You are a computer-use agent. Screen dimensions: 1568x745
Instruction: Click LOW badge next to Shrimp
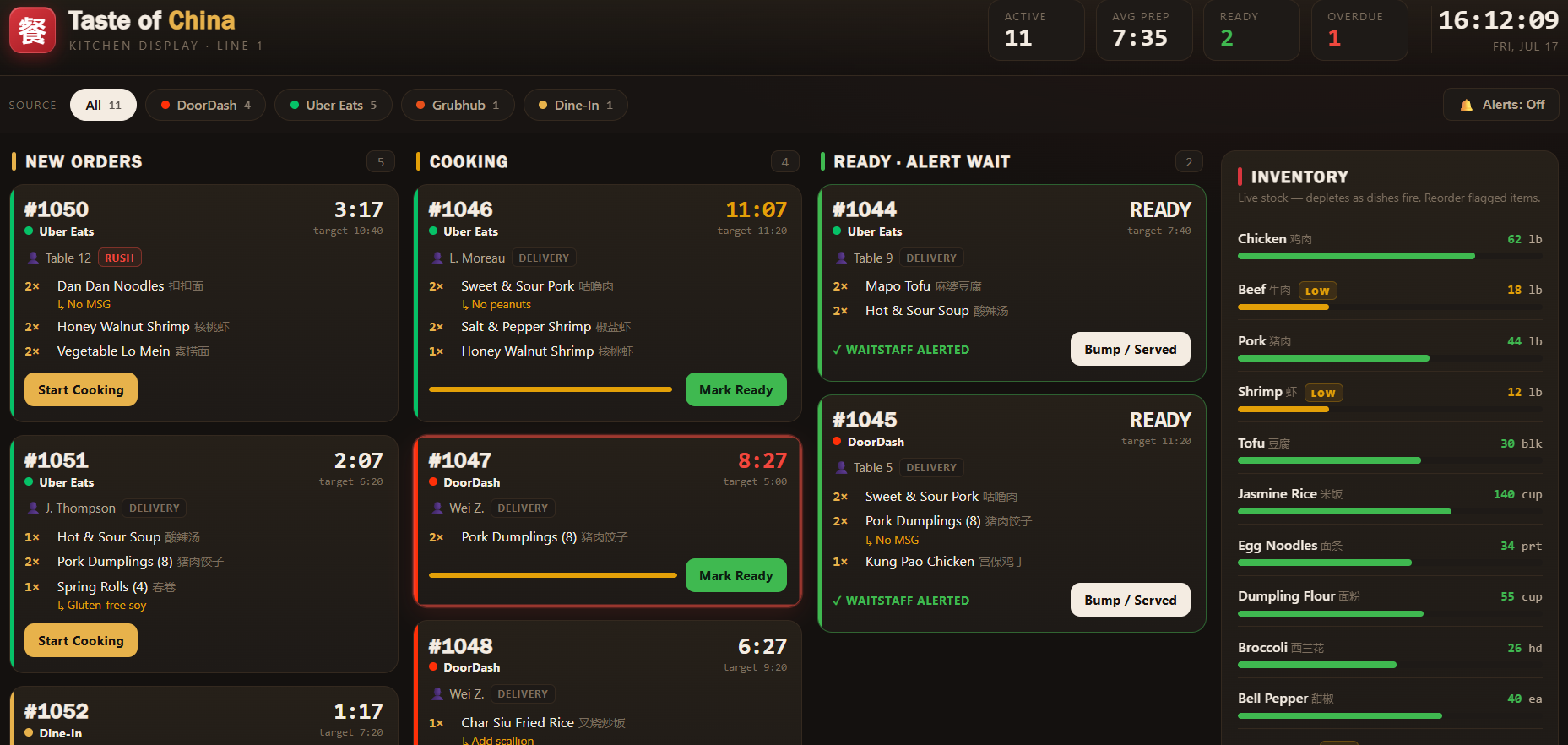pyautogui.click(x=1323, y=393)
